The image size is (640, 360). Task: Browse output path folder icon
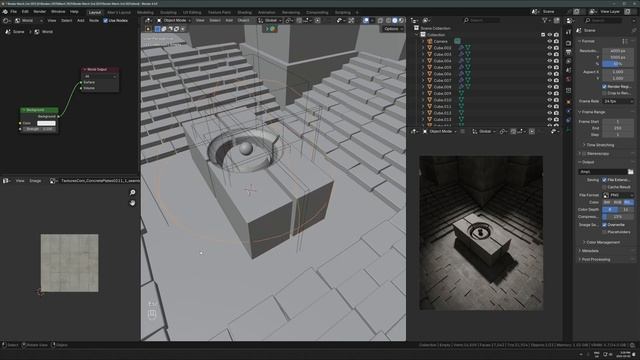[x=630, y=172]
